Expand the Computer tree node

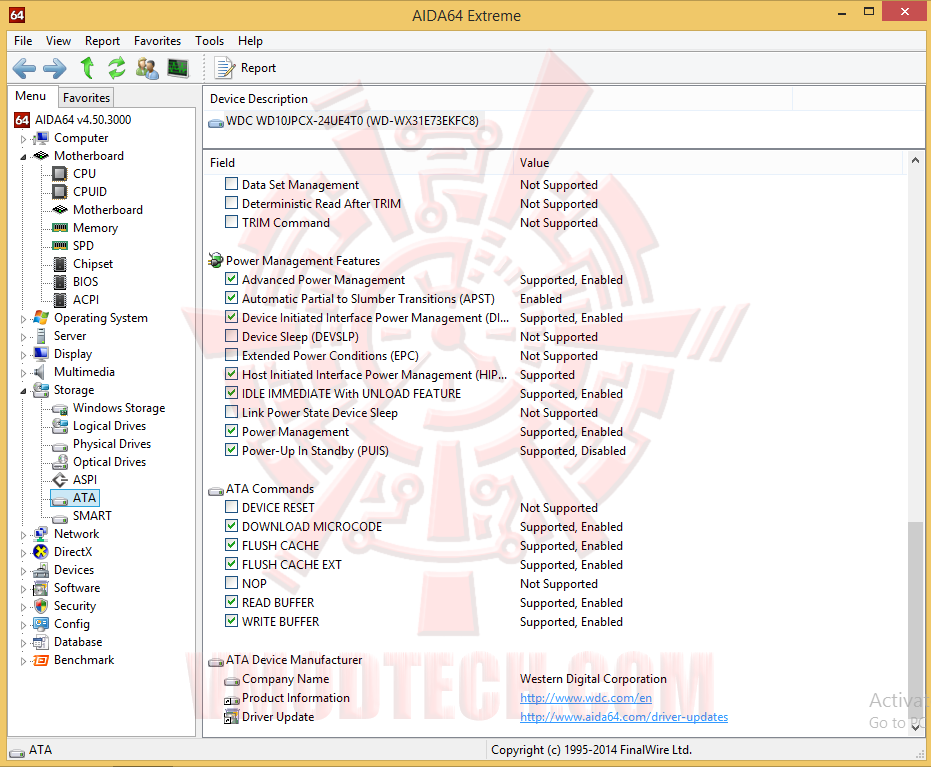(x=23, y=139)
